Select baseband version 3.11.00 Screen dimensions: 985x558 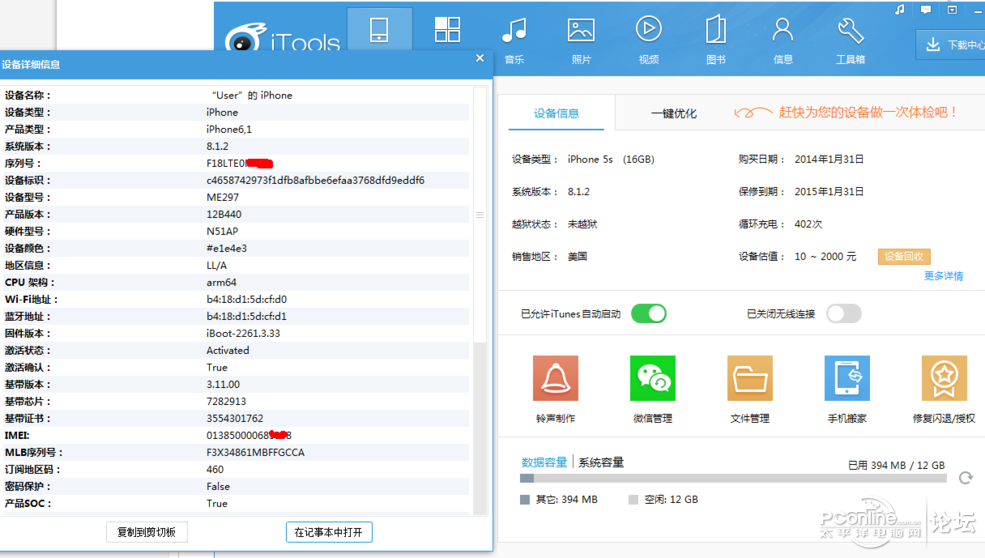223,385
